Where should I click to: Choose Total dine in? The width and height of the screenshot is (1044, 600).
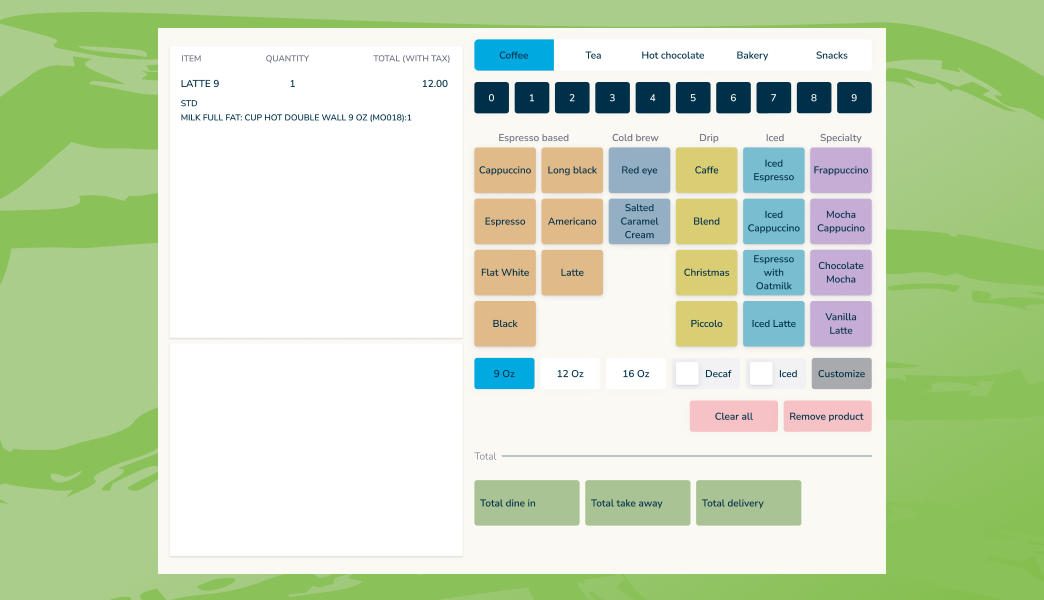coord(527,503)
